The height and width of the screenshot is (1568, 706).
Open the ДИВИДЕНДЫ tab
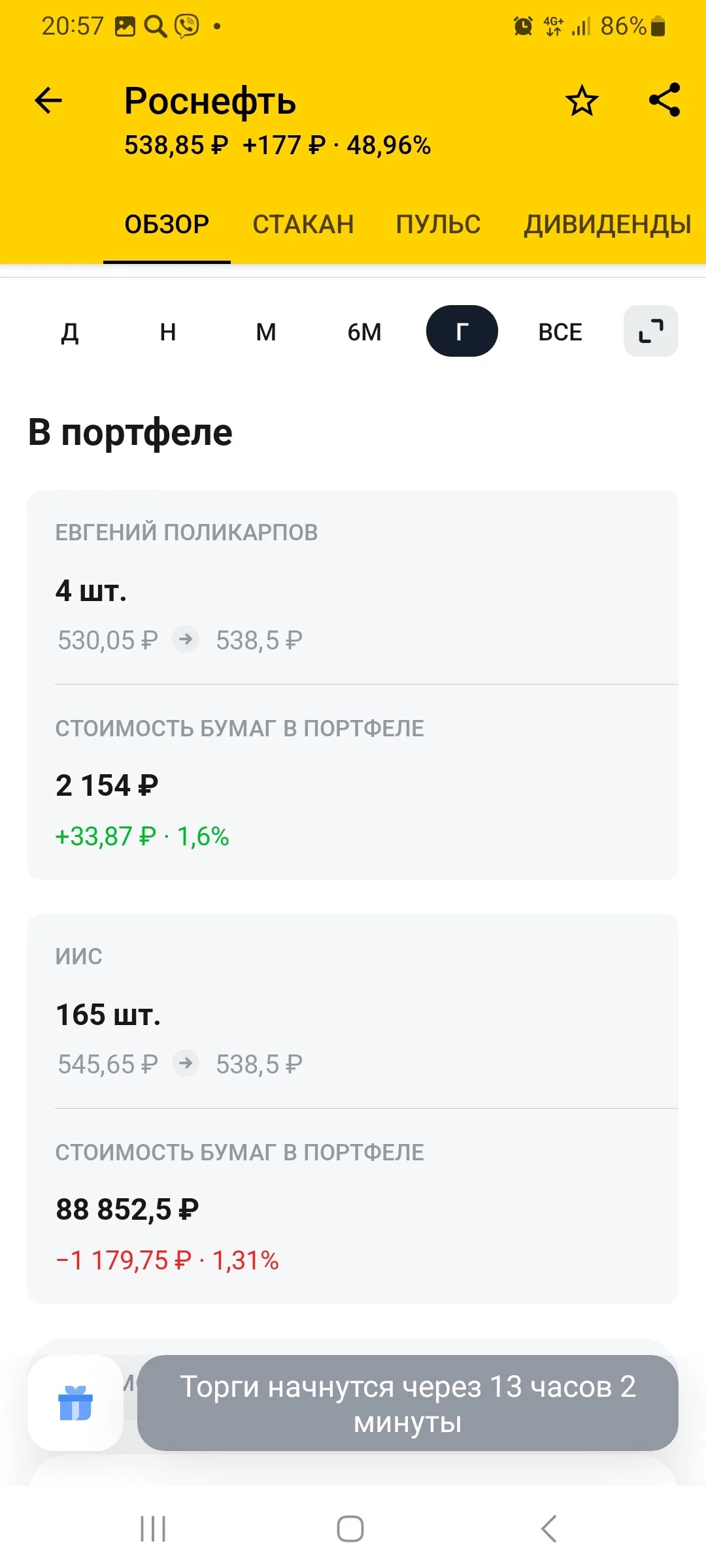[x=608, y=224]
